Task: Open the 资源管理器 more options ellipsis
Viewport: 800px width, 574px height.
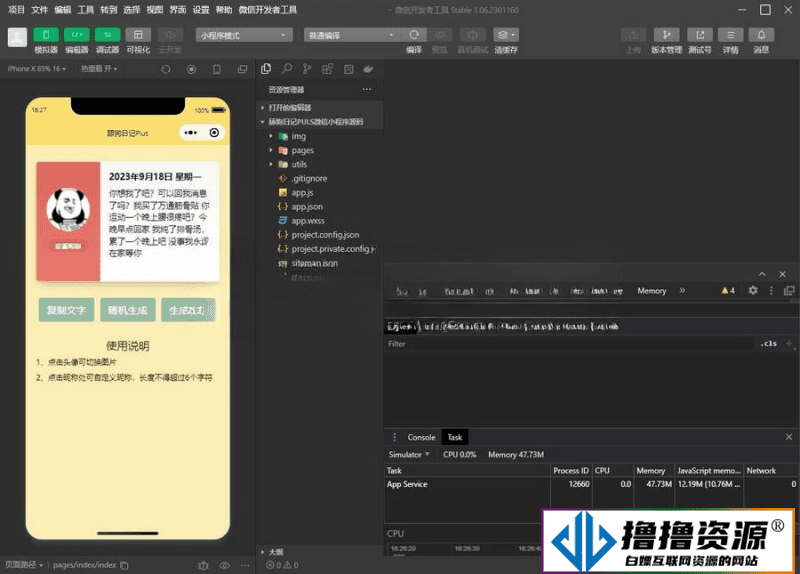Action: coord(367,89)
